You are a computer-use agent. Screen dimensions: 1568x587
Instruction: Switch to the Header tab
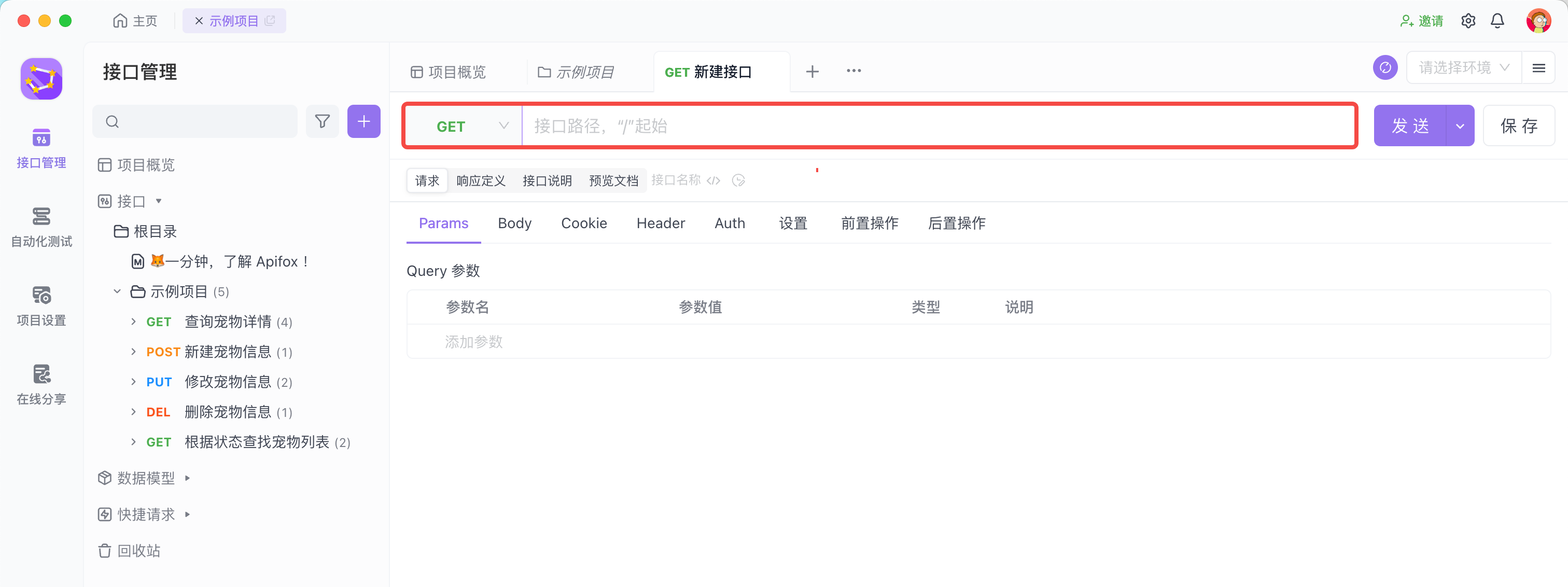click(661, 223)
